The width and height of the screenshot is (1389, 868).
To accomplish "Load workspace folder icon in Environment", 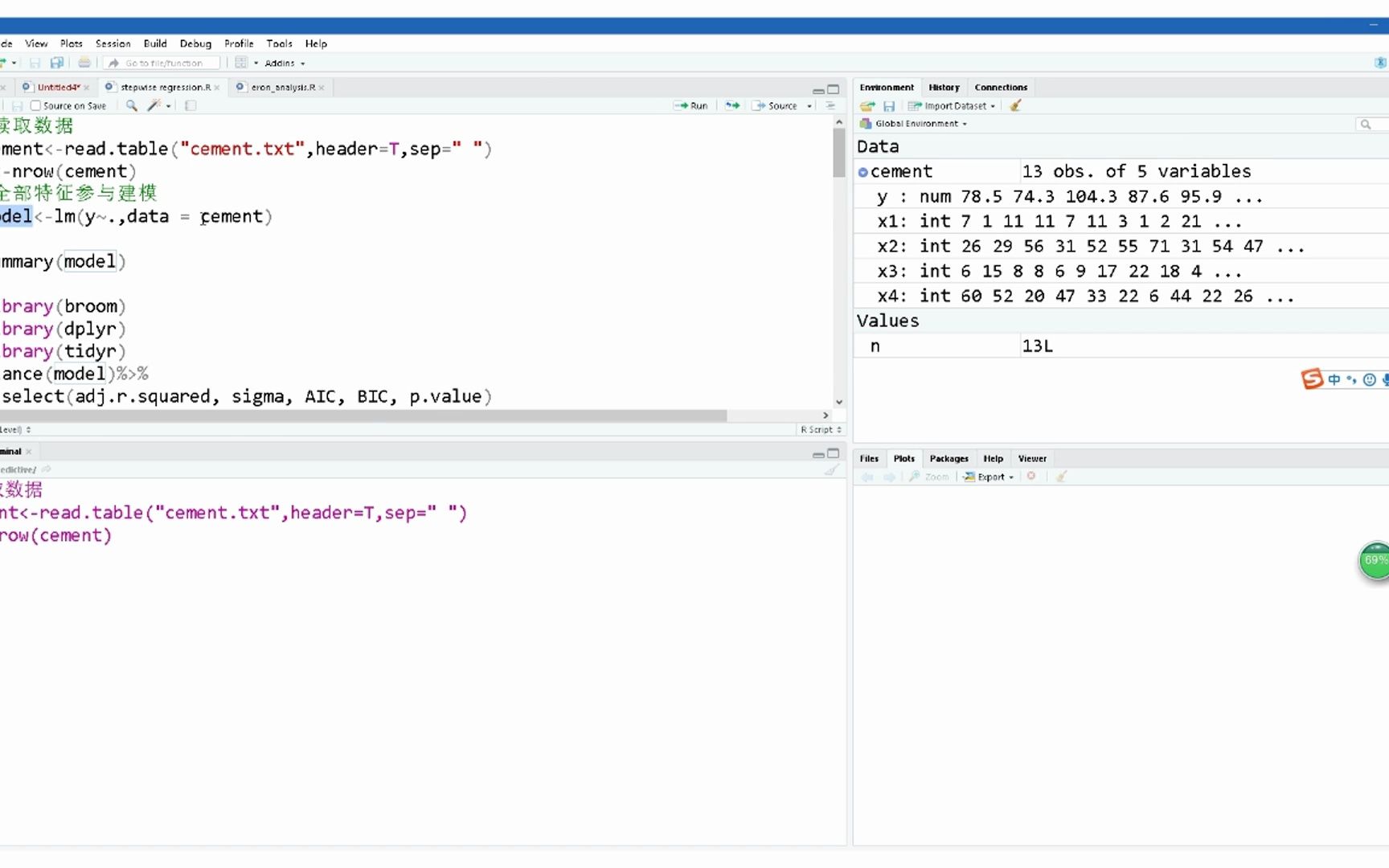I will [x=867, y=106].
